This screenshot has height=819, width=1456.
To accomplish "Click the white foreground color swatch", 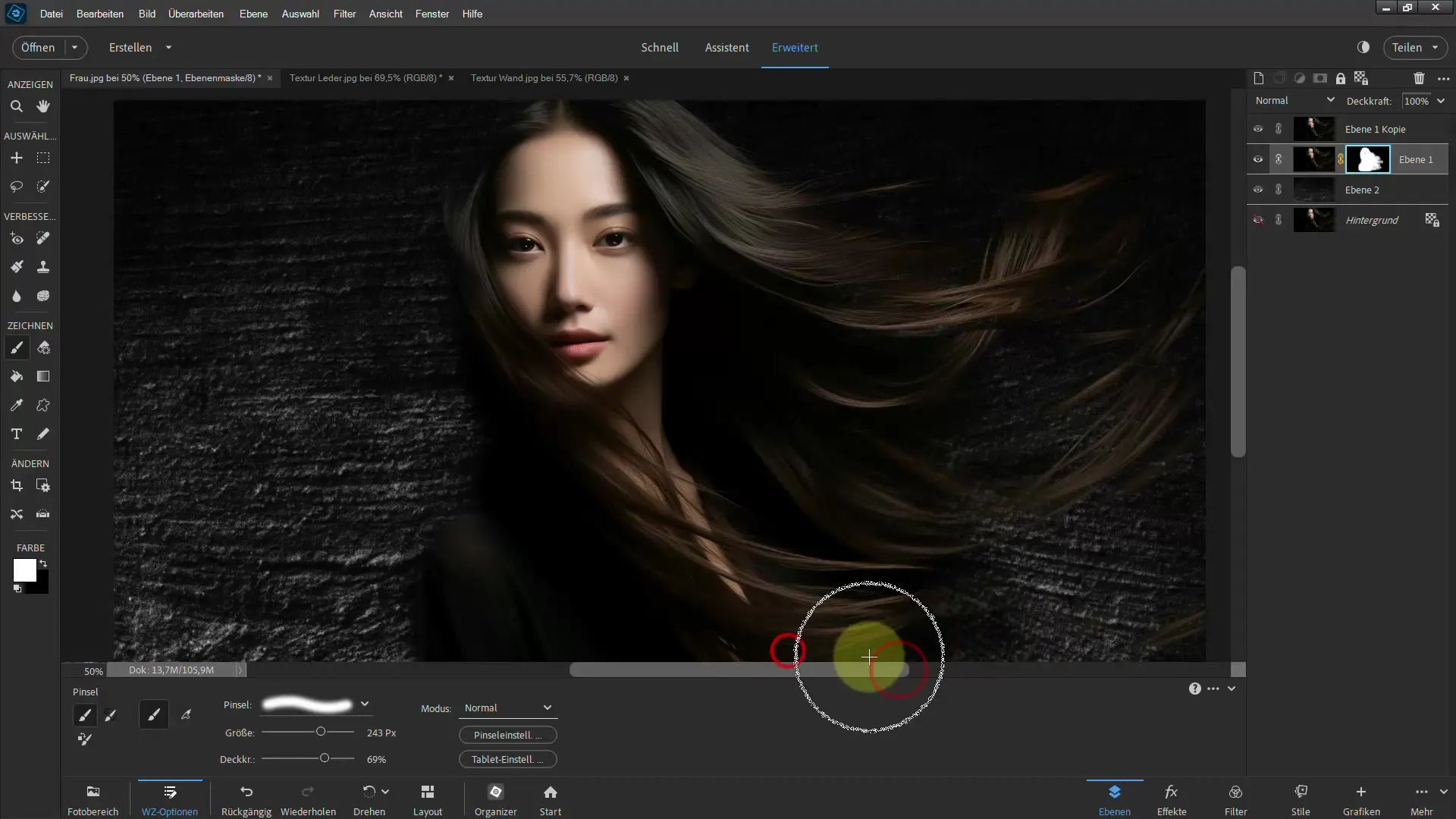I will 24,570.
